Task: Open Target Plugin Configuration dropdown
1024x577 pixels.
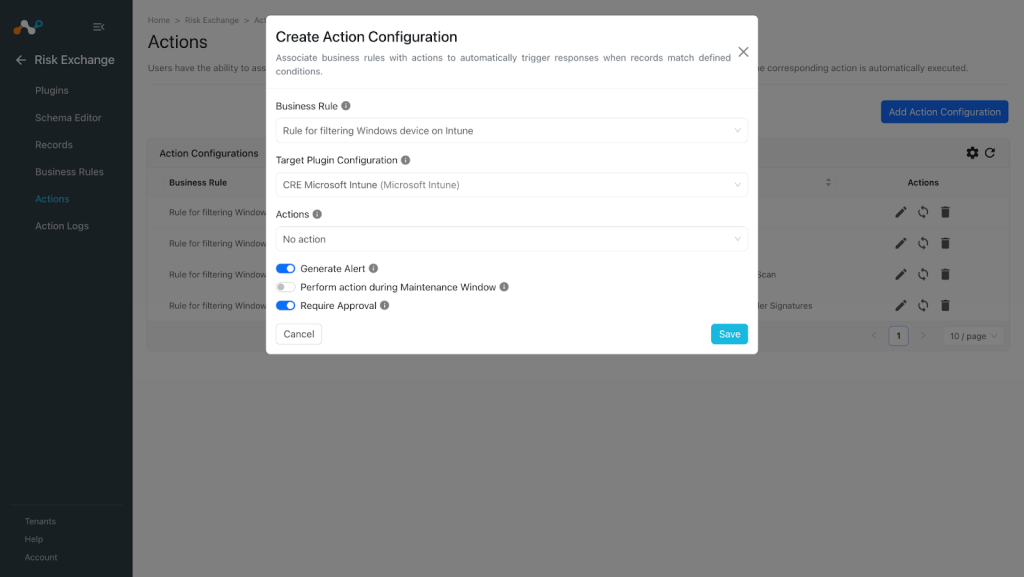Action: click(511, 185)
